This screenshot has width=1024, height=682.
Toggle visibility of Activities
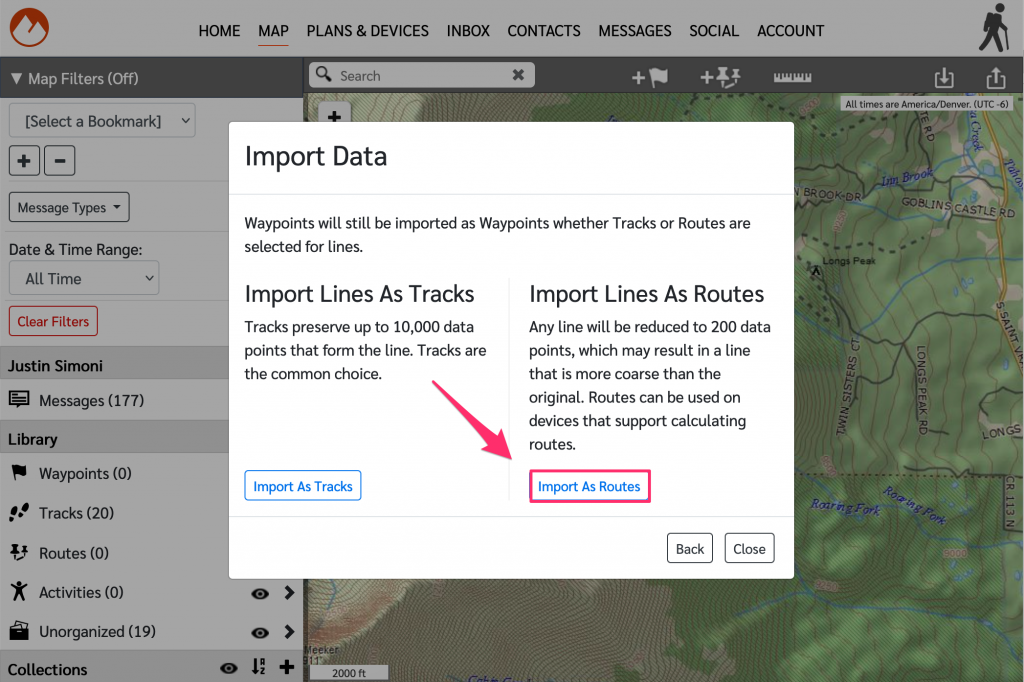coord(260,593)
